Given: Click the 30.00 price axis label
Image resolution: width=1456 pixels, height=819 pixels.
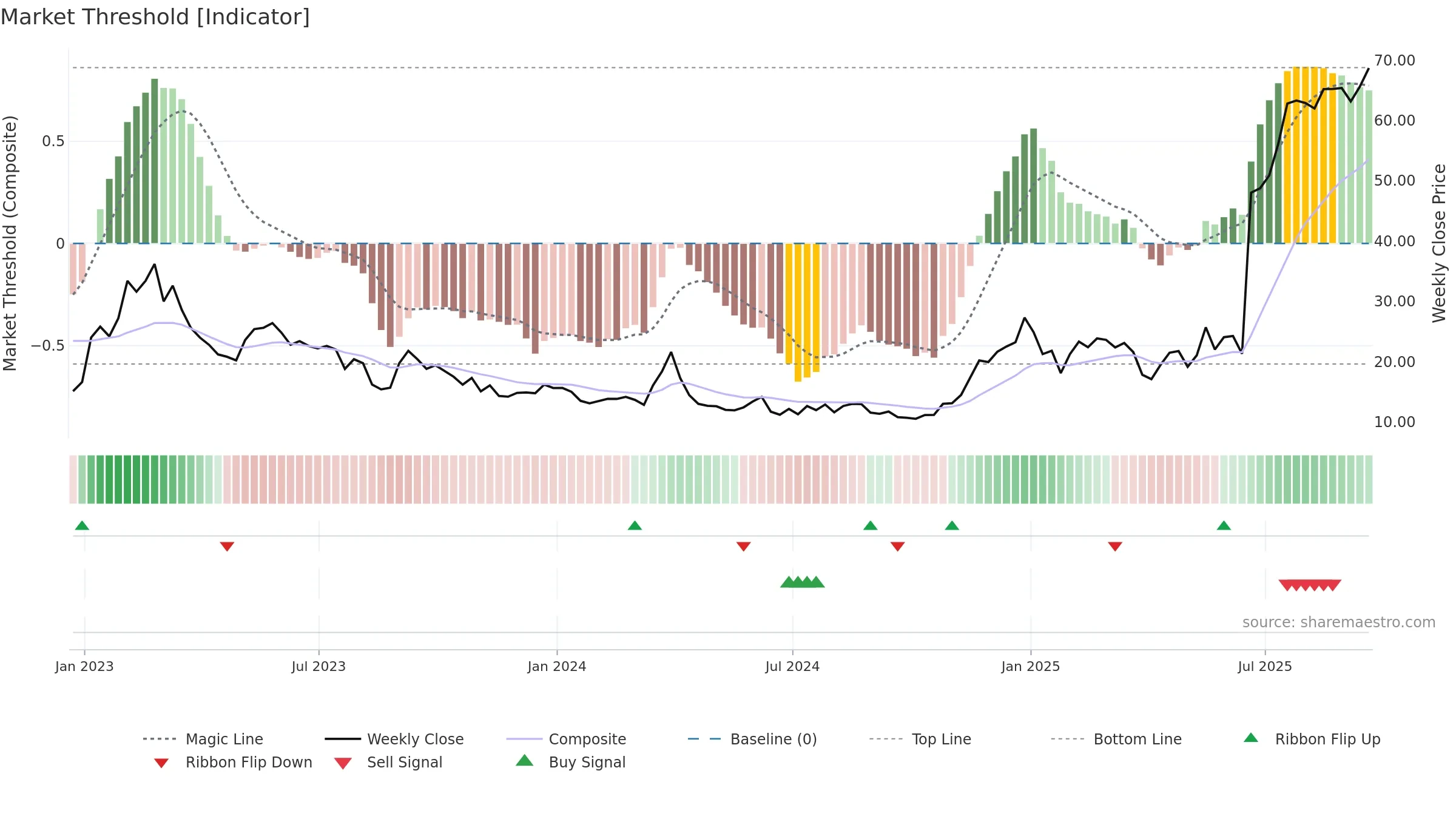Looking at the screenshot, I should coord(1395,302).
